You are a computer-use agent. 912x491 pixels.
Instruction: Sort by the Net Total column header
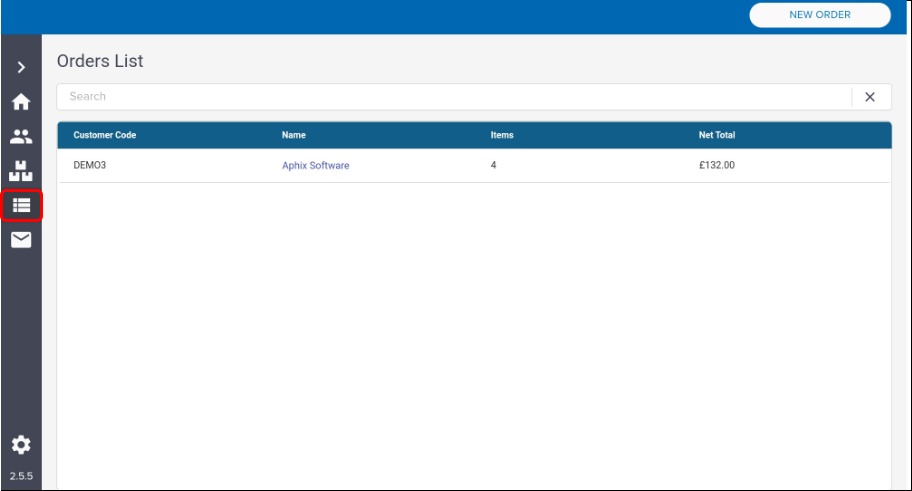(x=716, y=135)
